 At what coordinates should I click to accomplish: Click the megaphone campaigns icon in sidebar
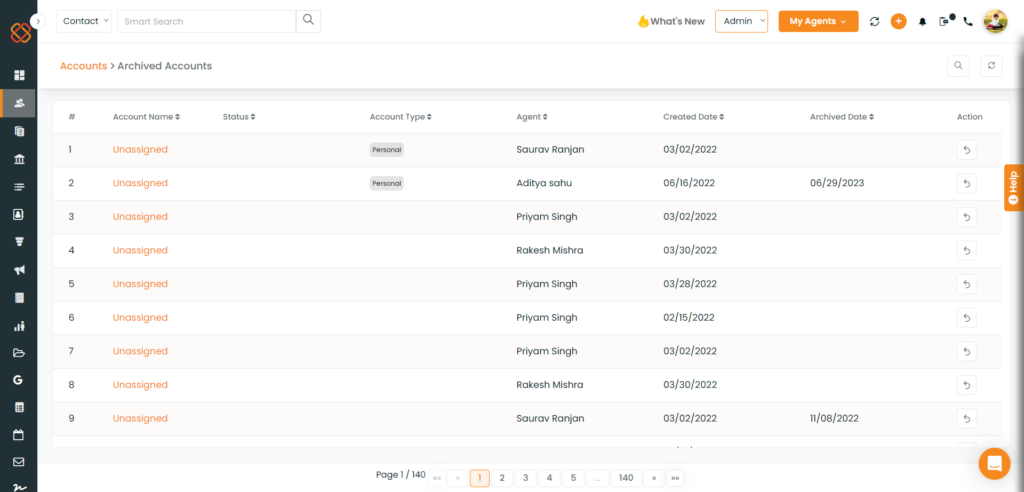[18, 270]
